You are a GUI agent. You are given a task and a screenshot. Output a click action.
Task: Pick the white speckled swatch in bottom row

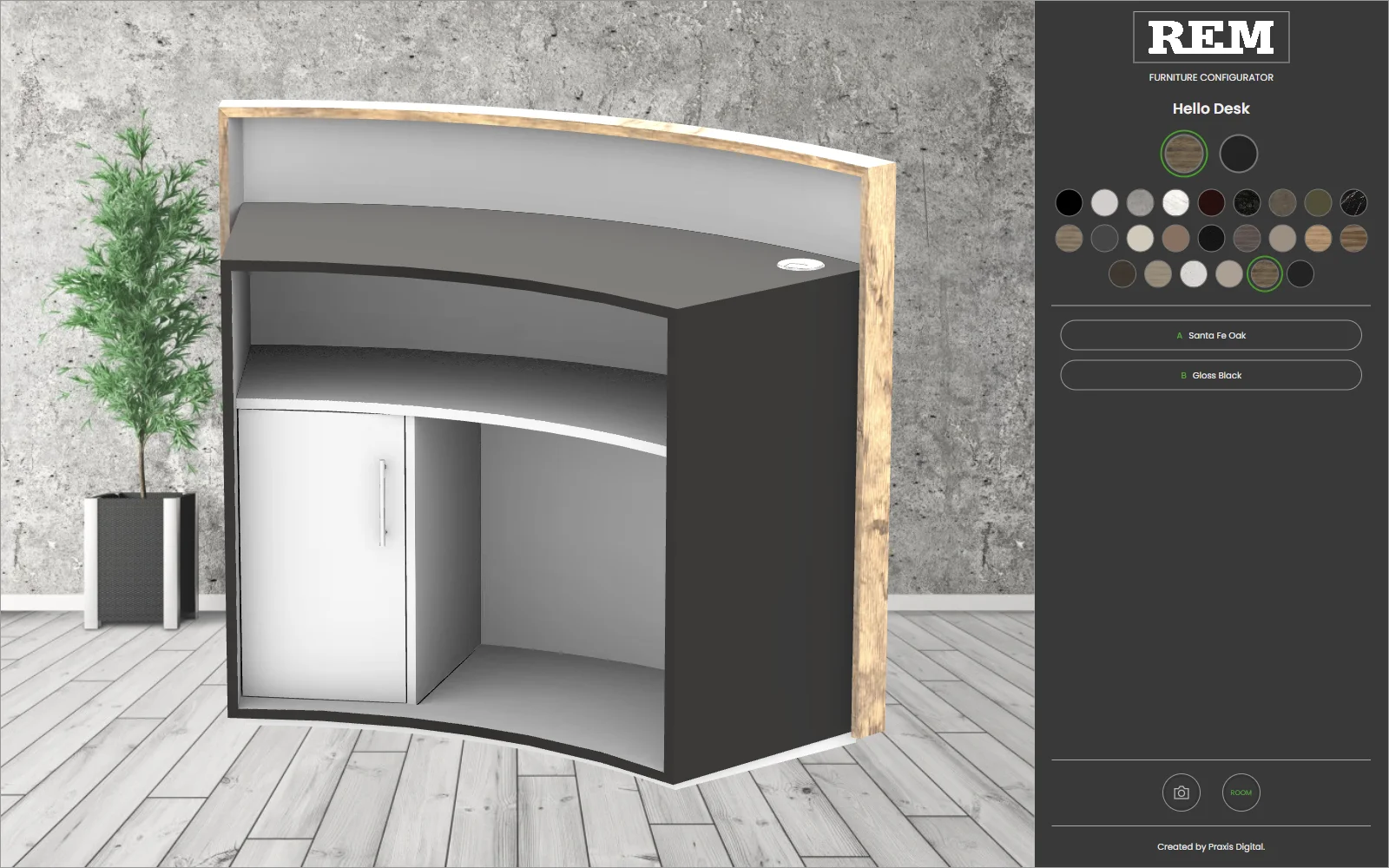tap(1194, 274)
